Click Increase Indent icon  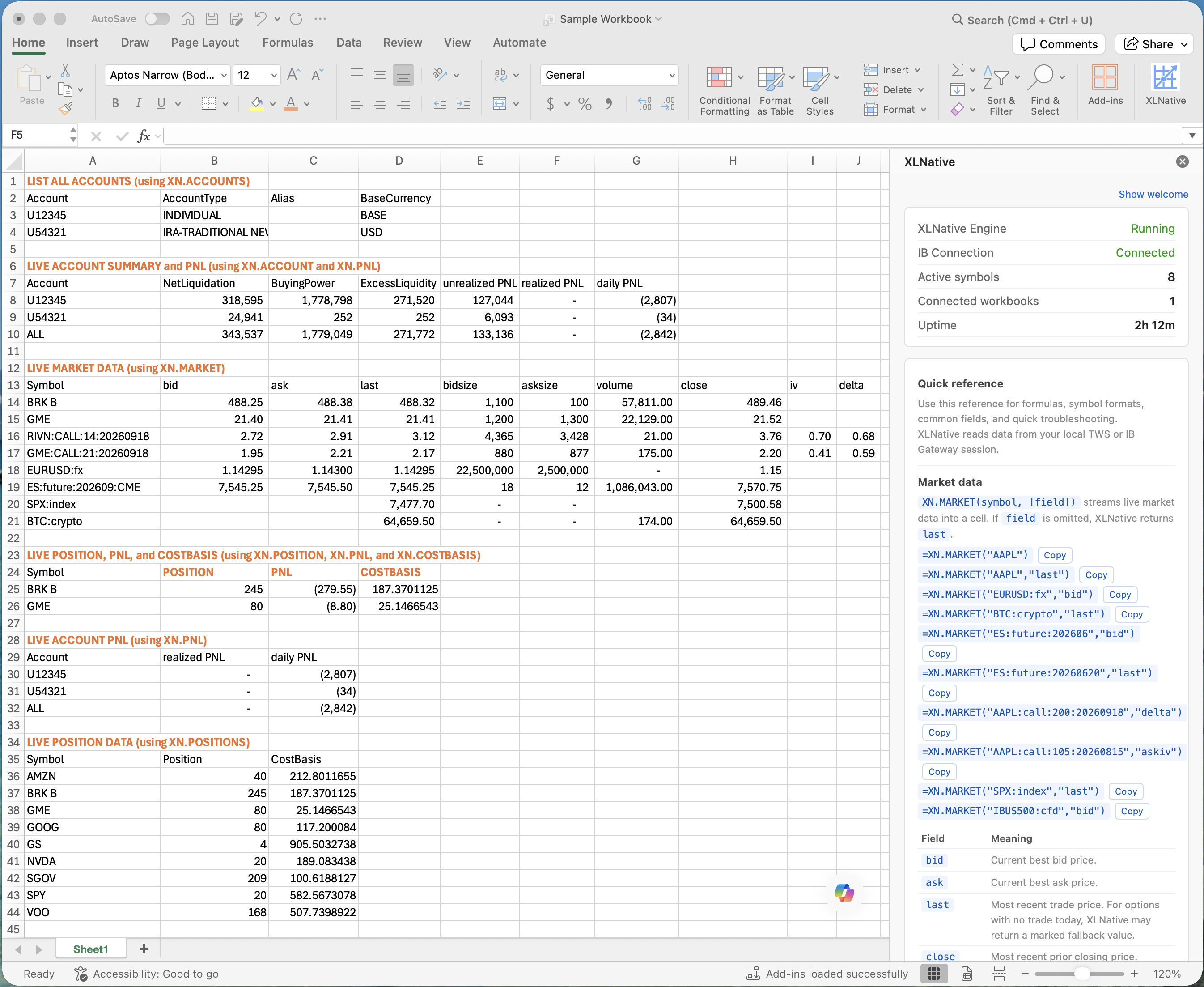[x=464, y=103]
